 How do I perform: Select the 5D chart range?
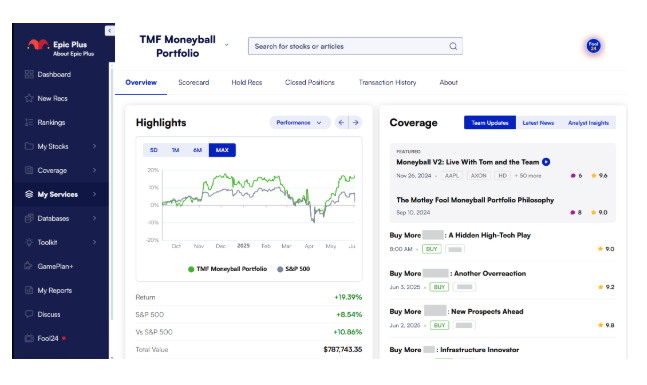click(153, 150)
